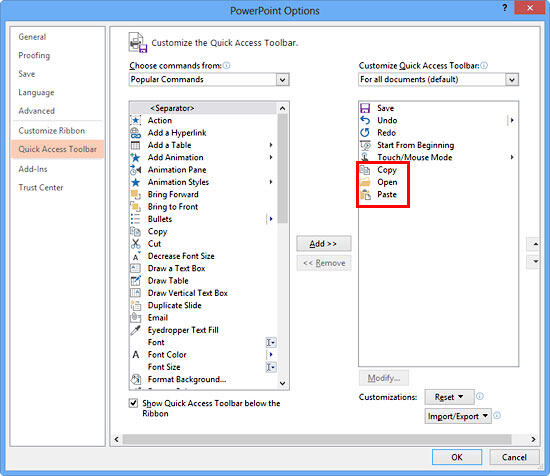The width and height of the screenshot is (550, 476).
Task: Select the <Separator> item in the commands list
Action: tap(203, 108)
